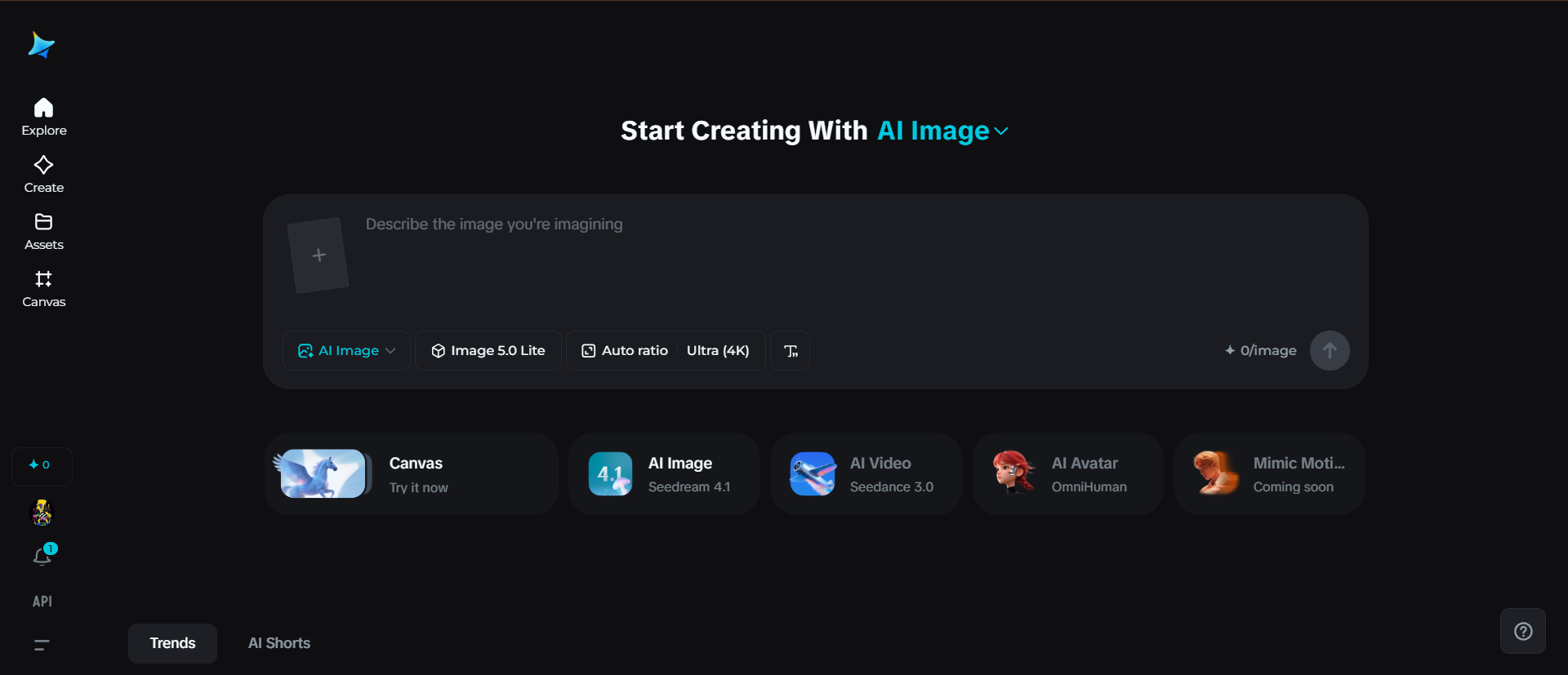Submit the prompt with the arrow button

click(1330, 350)
